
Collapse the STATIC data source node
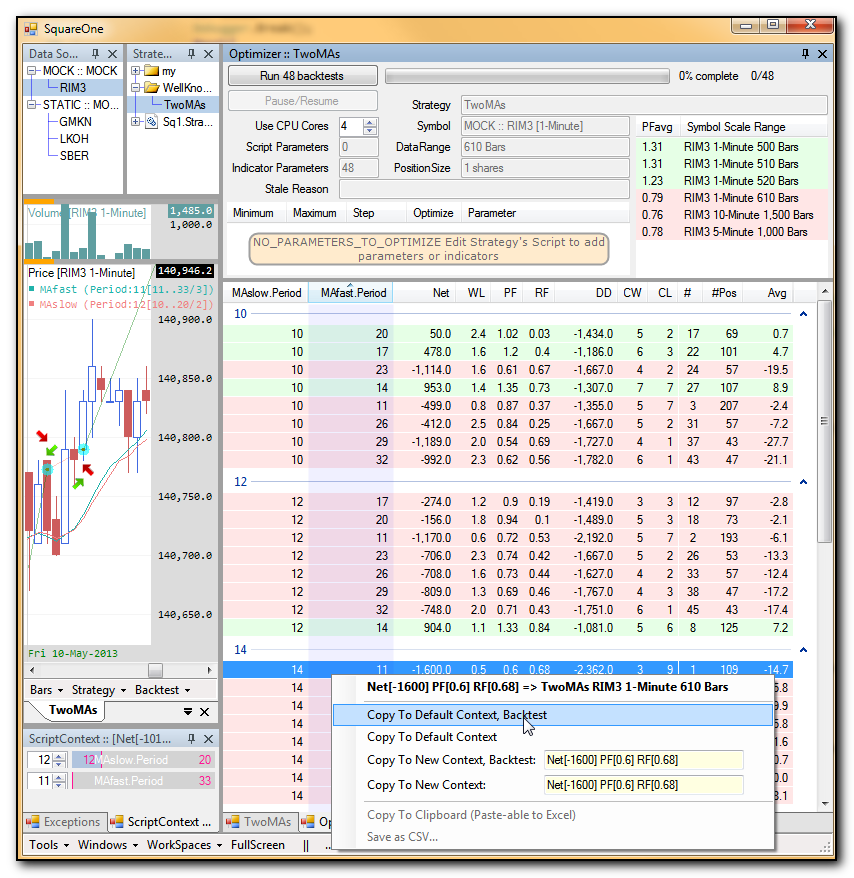[x=32, y=105]
